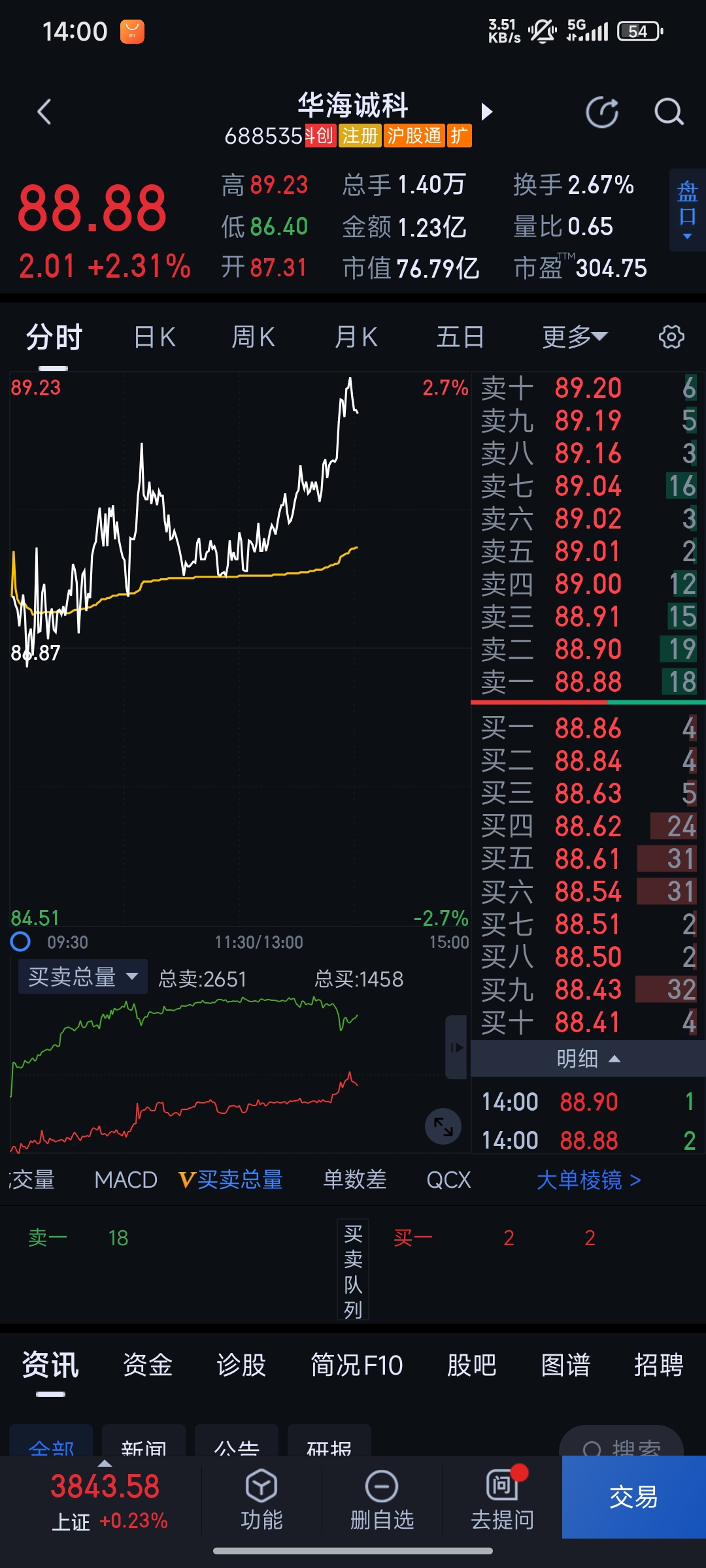Switch to 周K chart tab
This screenshot has height=1568, width=706.
253,337
